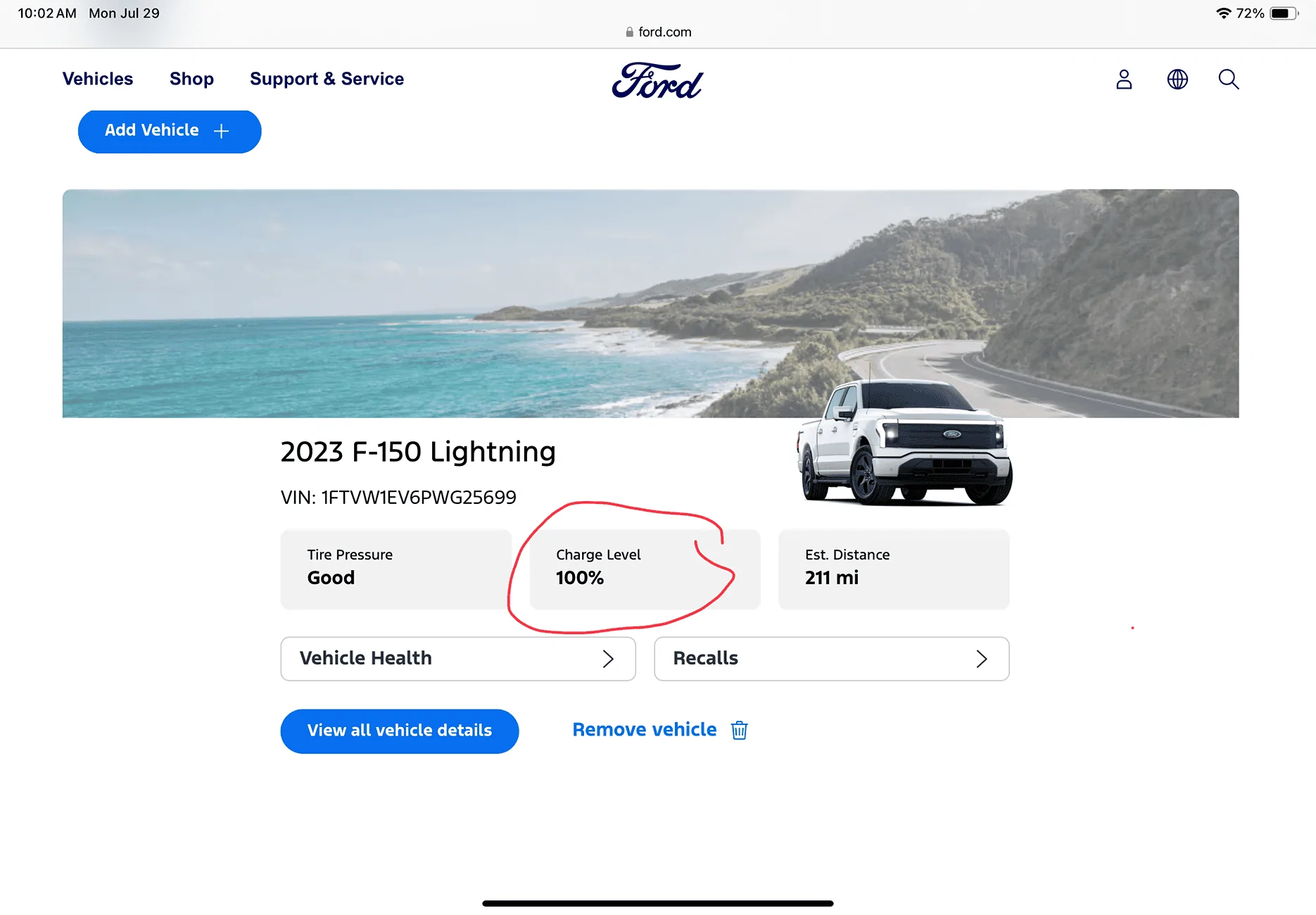Click the globe language icon
Image resolution: width=1316 pixels, height=915 pixels.
tap(1177, 80)
